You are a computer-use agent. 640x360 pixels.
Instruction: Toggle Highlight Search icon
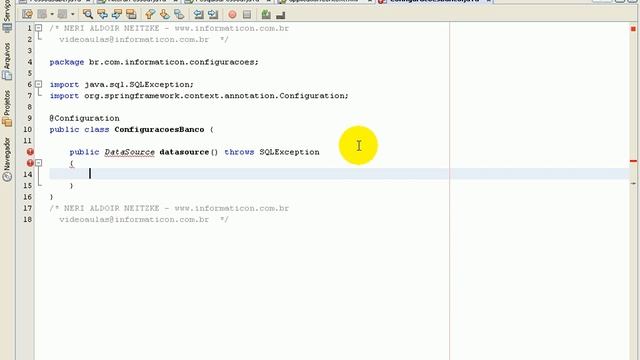131,14
